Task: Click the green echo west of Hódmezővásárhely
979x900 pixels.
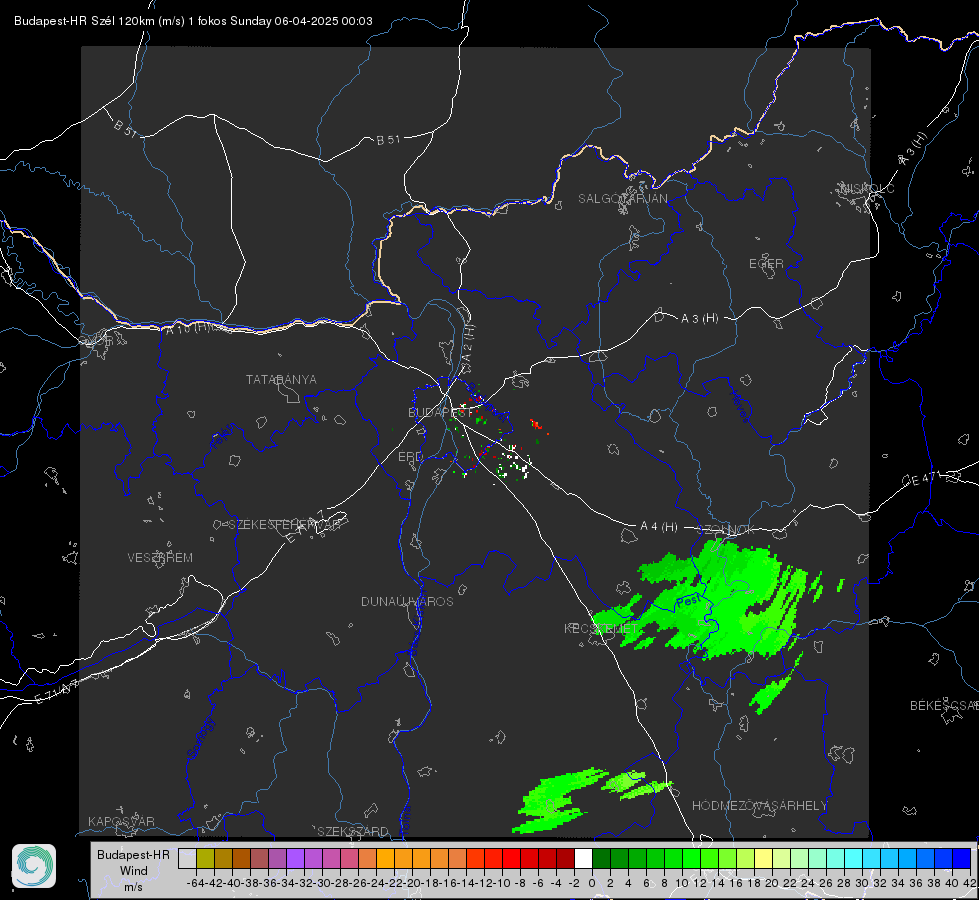Action: click(556, 803)
